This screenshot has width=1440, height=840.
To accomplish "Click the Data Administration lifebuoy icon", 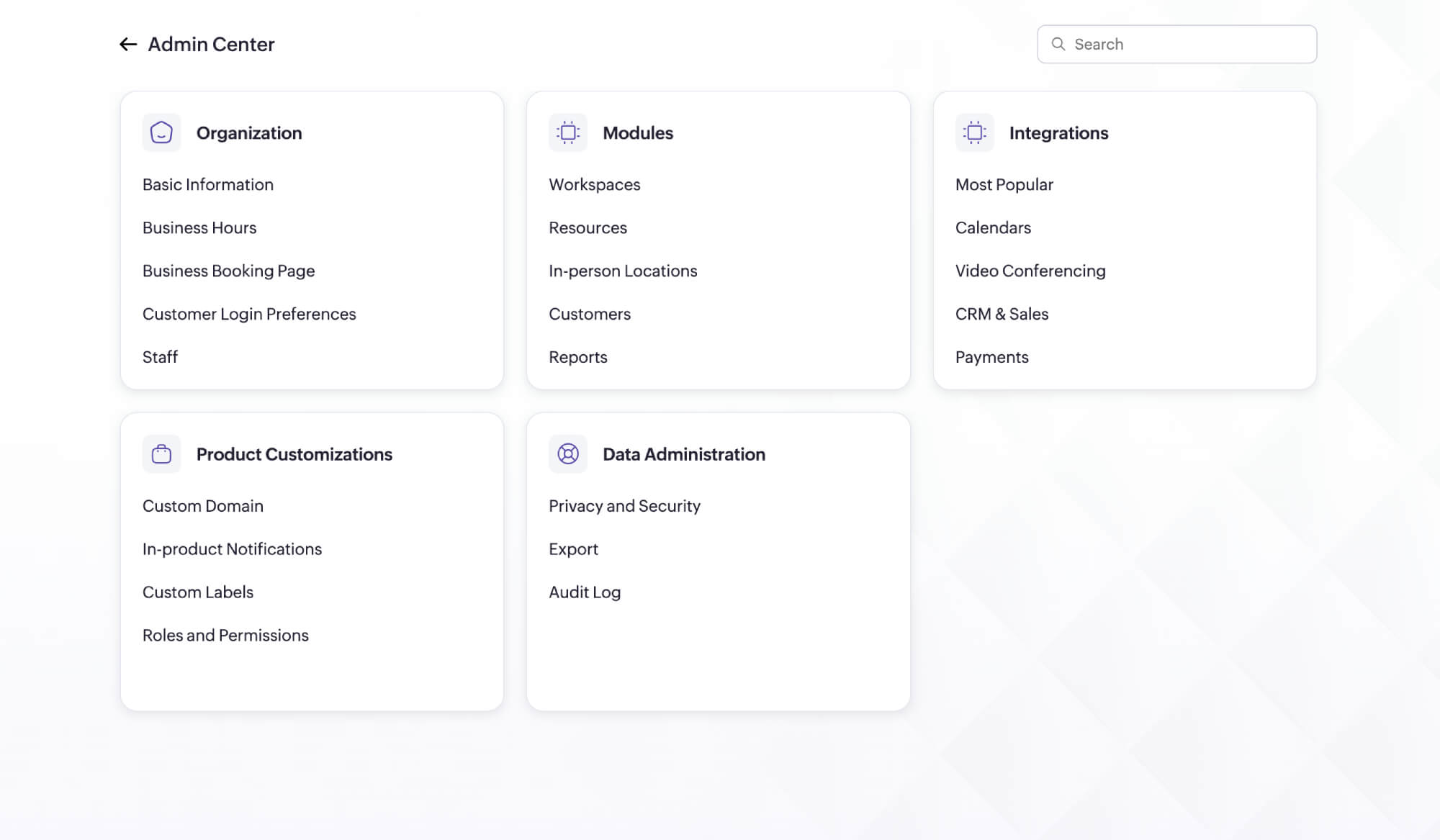I will tap(568, 454).
